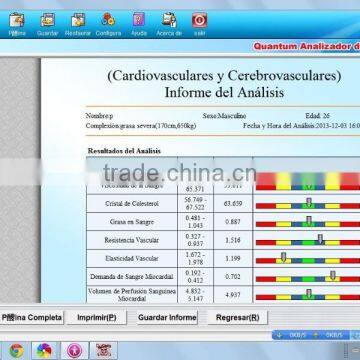Click the measured value 1.516
This screenshot has height=360, width=360.
(233, 240)
